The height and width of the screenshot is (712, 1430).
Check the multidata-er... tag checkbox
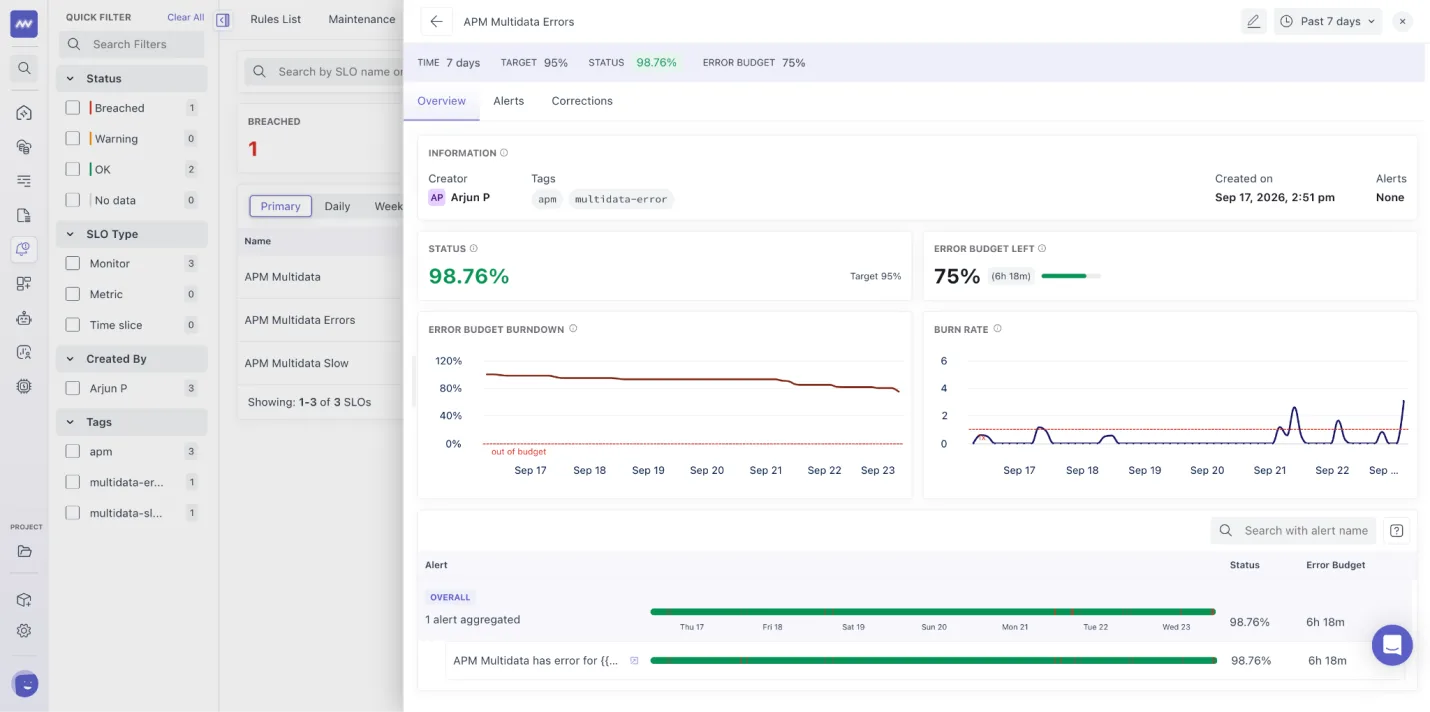pyautogui.click(x=72, y=482)
